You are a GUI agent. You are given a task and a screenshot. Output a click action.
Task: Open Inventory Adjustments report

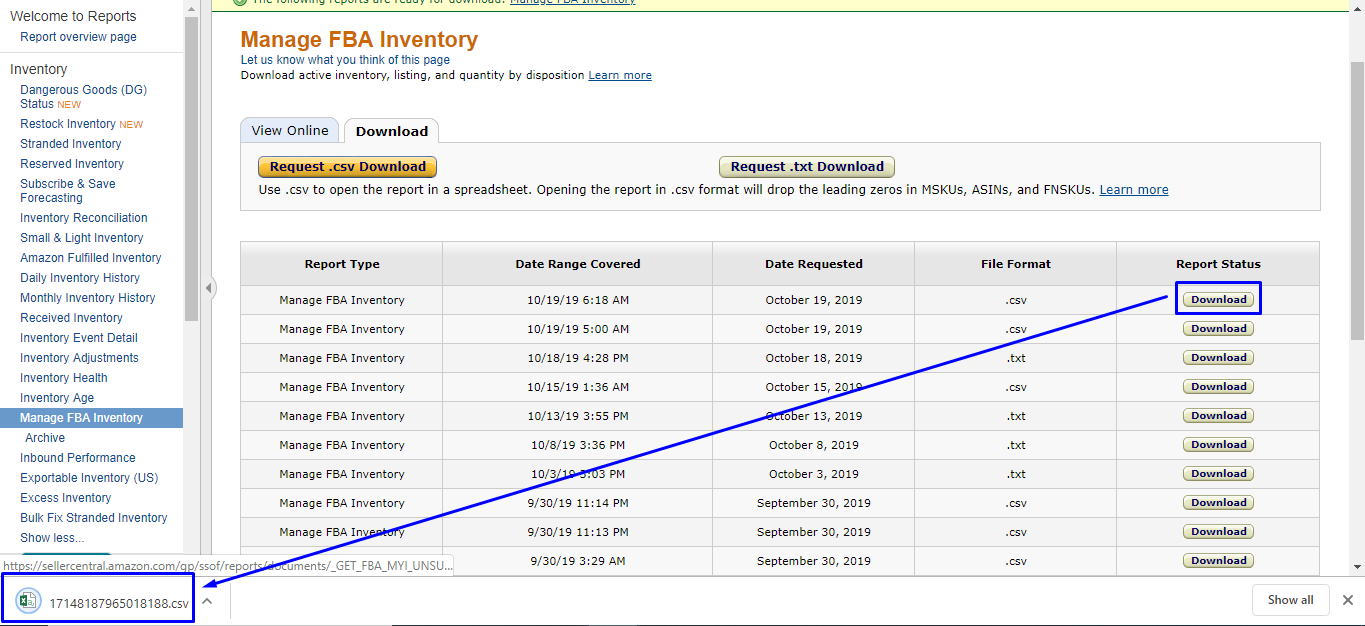79,358
